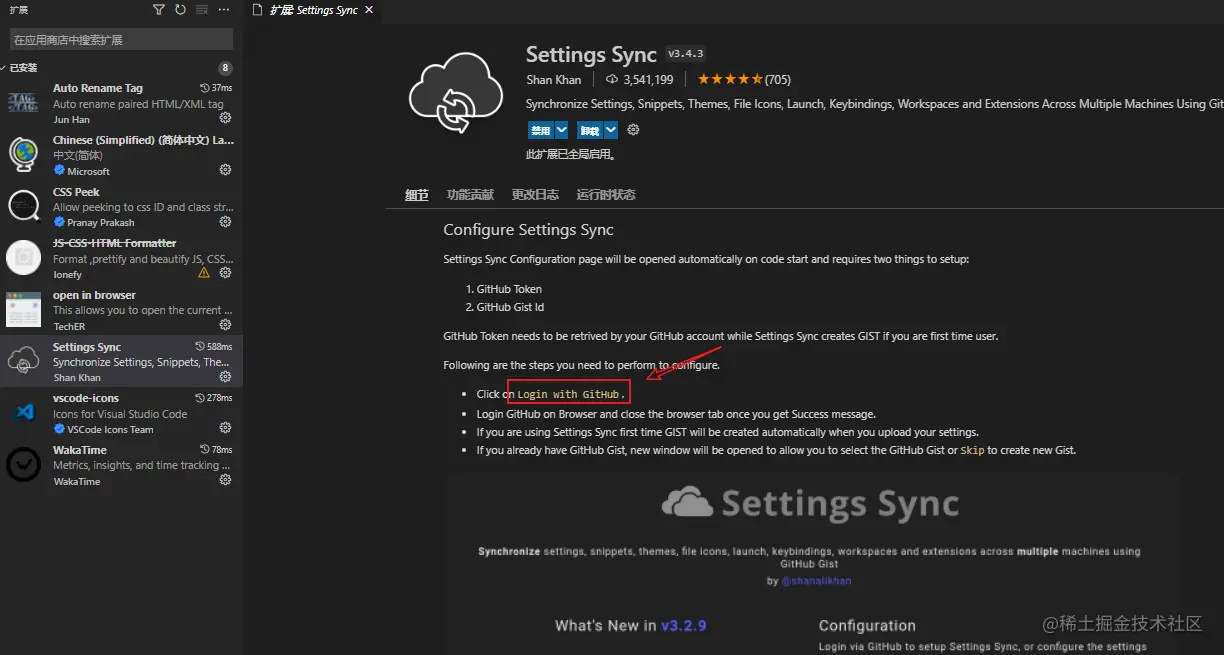This screenshot has height=655, width=1224.
Task: Focus the extension marketplace search box
Action: (x=121, y=39)
